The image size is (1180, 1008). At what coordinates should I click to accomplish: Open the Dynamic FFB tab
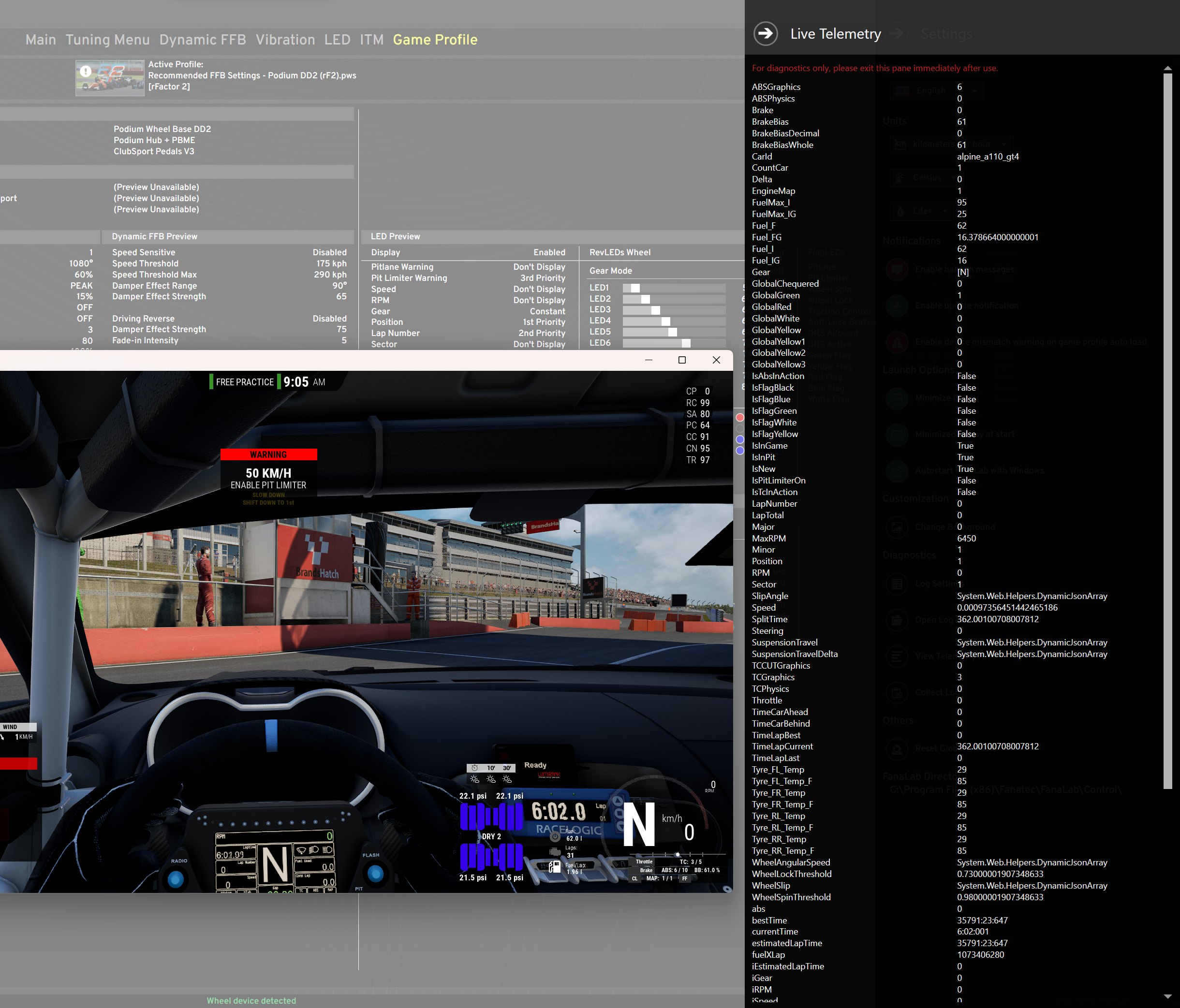[x=203, y=40]
